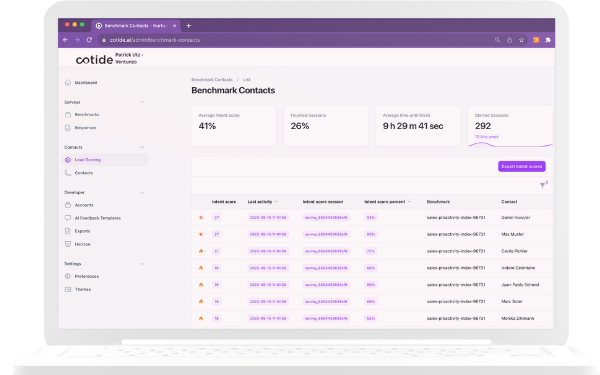Click the address bar zoom magnifier icon
This screenshot has height=375, width=600.
click(x=497, y=40)
